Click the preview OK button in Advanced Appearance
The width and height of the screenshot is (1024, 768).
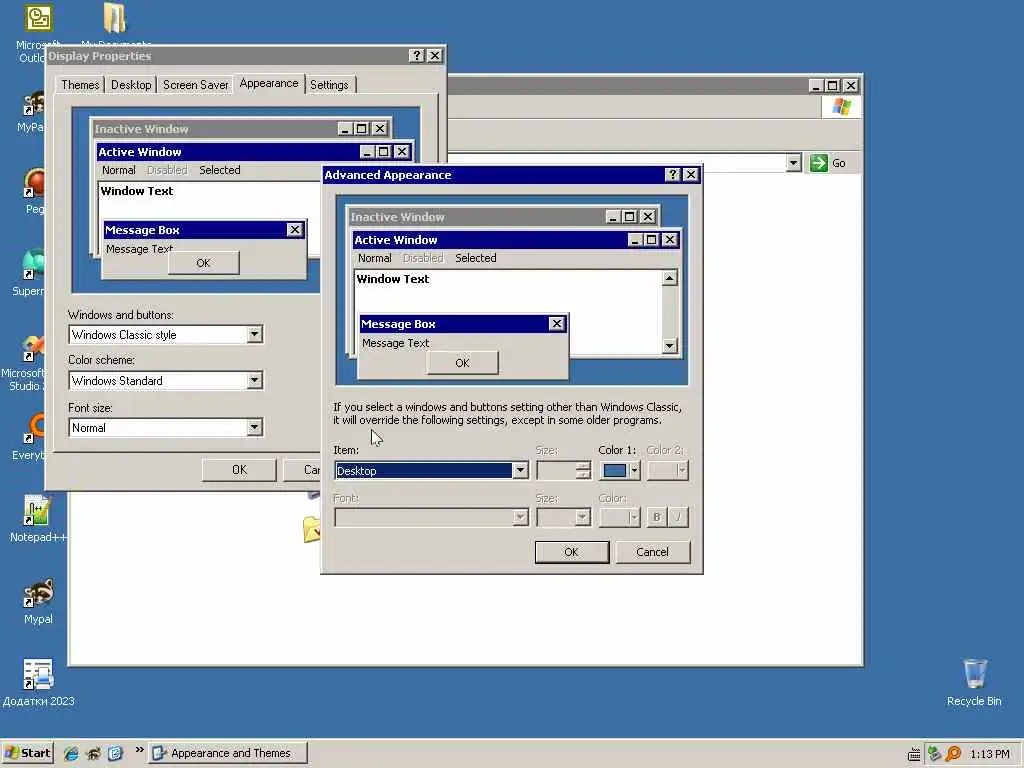click(x=462, y=362)
